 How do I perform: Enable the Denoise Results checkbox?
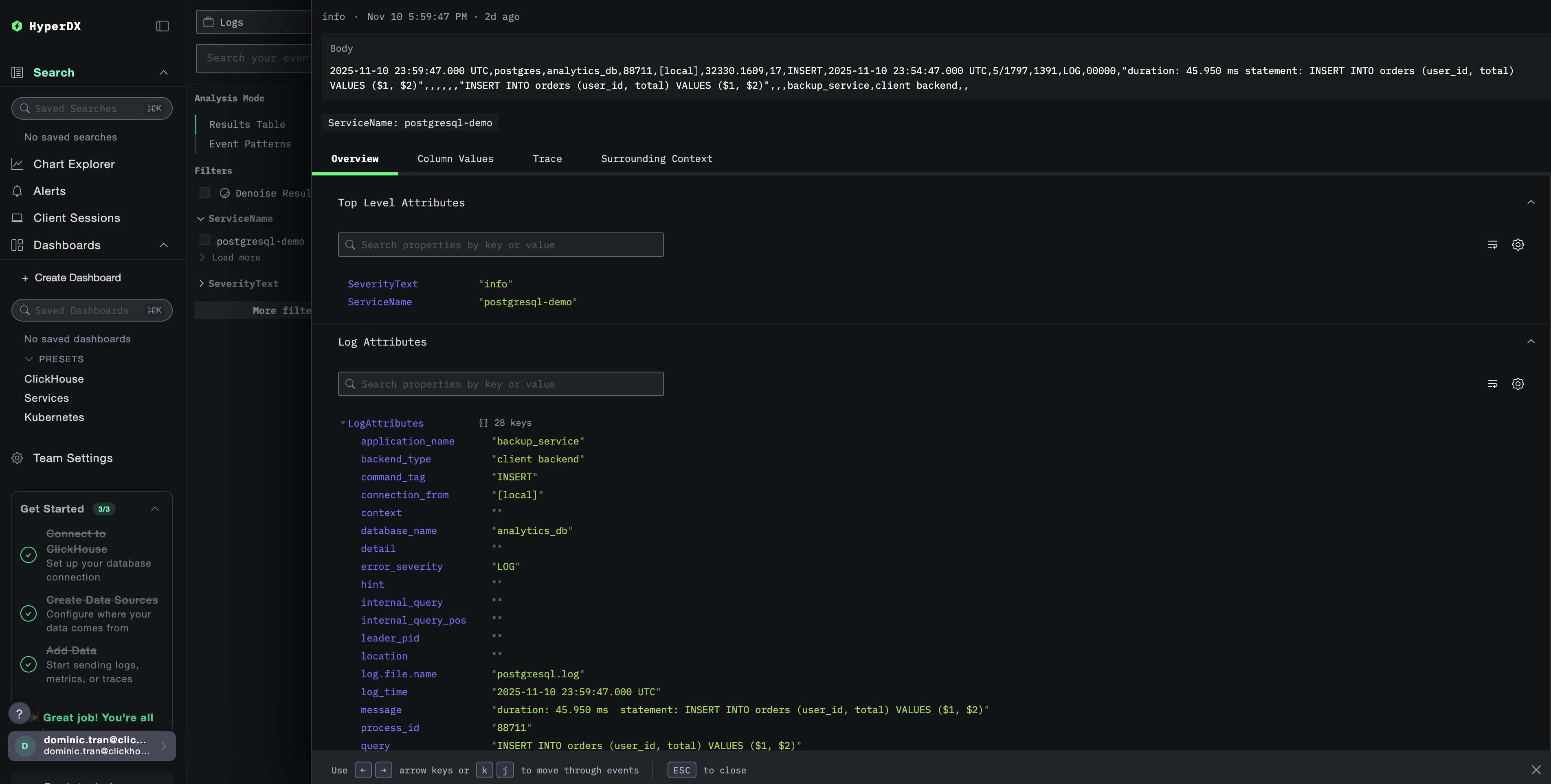205,193
